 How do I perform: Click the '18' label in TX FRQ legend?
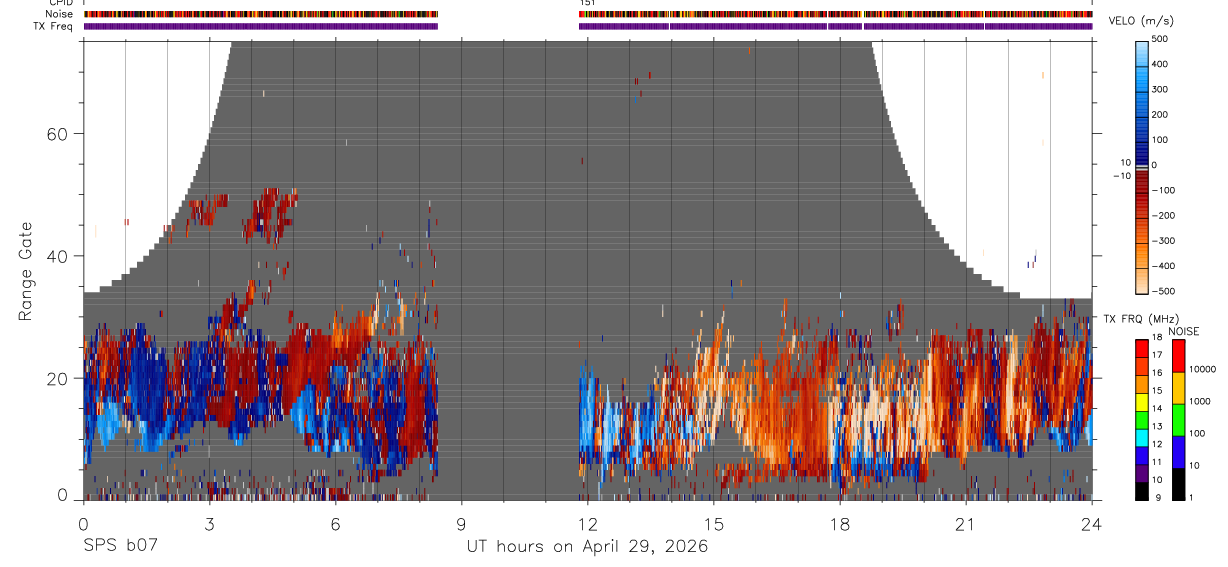point(1158,337)
